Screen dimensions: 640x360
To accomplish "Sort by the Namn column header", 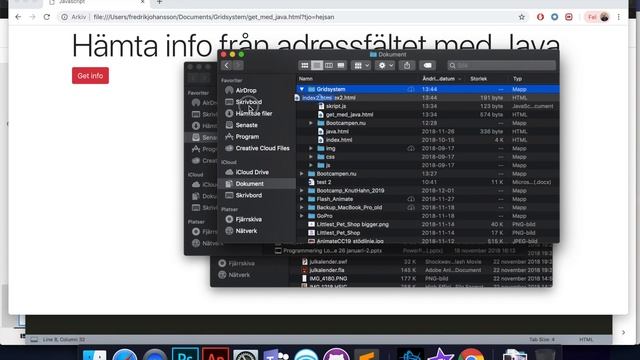I will click(x=306, y=79).
